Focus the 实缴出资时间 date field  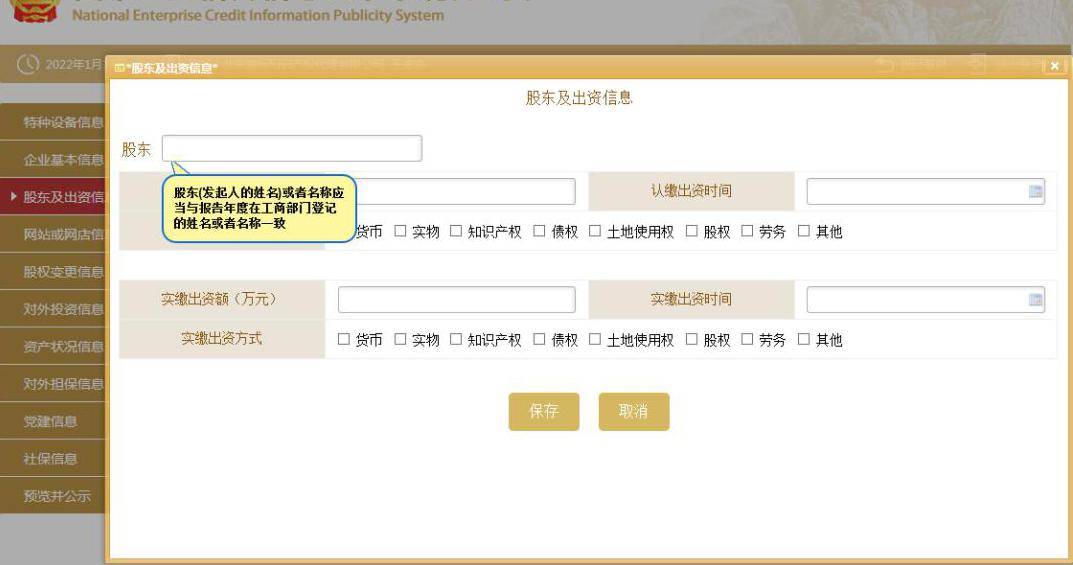pyautogui.click(x=926, y=300)
